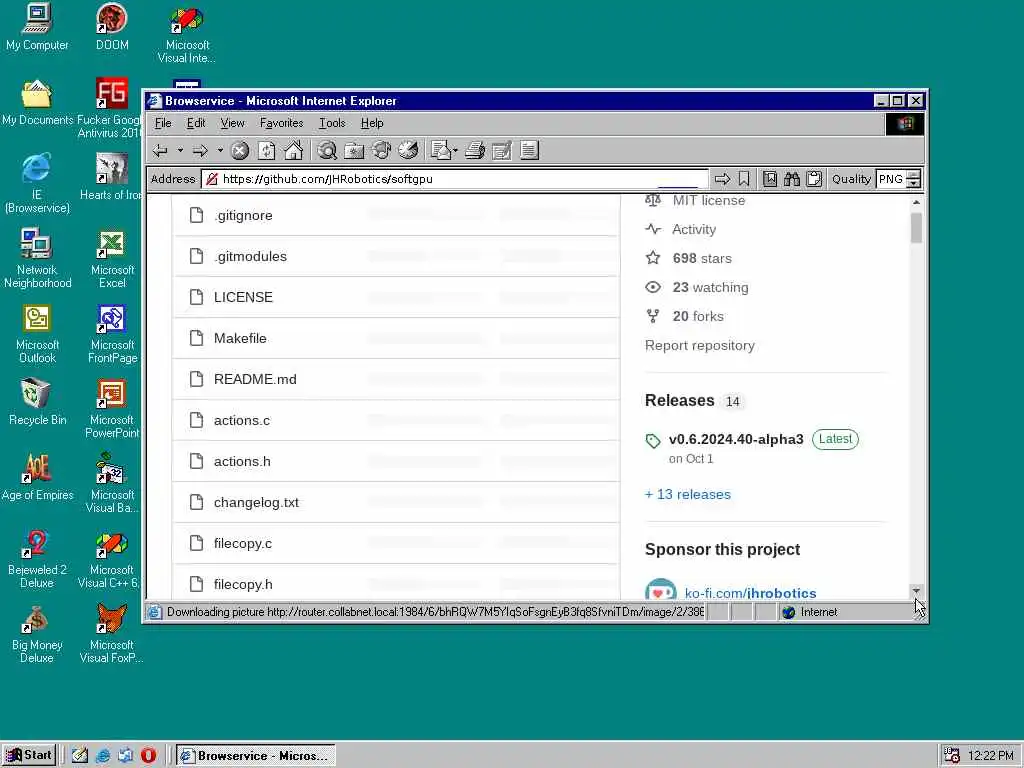Open the .gitignore file
The height and width of the screenshot is (768, 1024).
point(243,216)
